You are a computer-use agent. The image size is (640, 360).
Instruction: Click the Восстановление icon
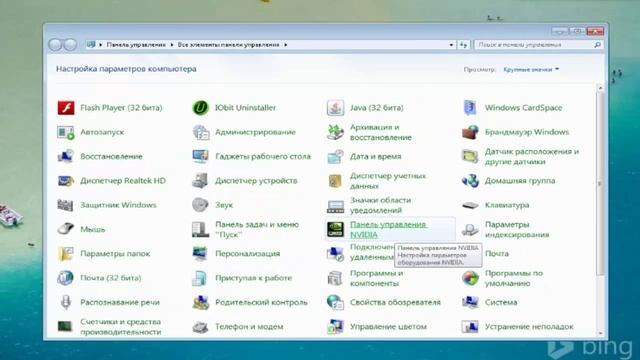(x=66, y=156)
